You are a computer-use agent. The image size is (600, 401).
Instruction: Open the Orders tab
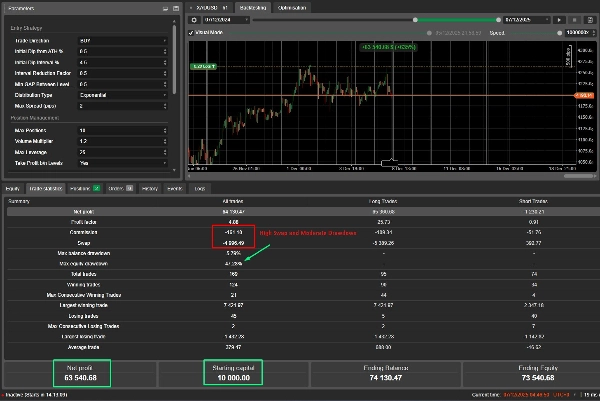[x=120, y=189]
